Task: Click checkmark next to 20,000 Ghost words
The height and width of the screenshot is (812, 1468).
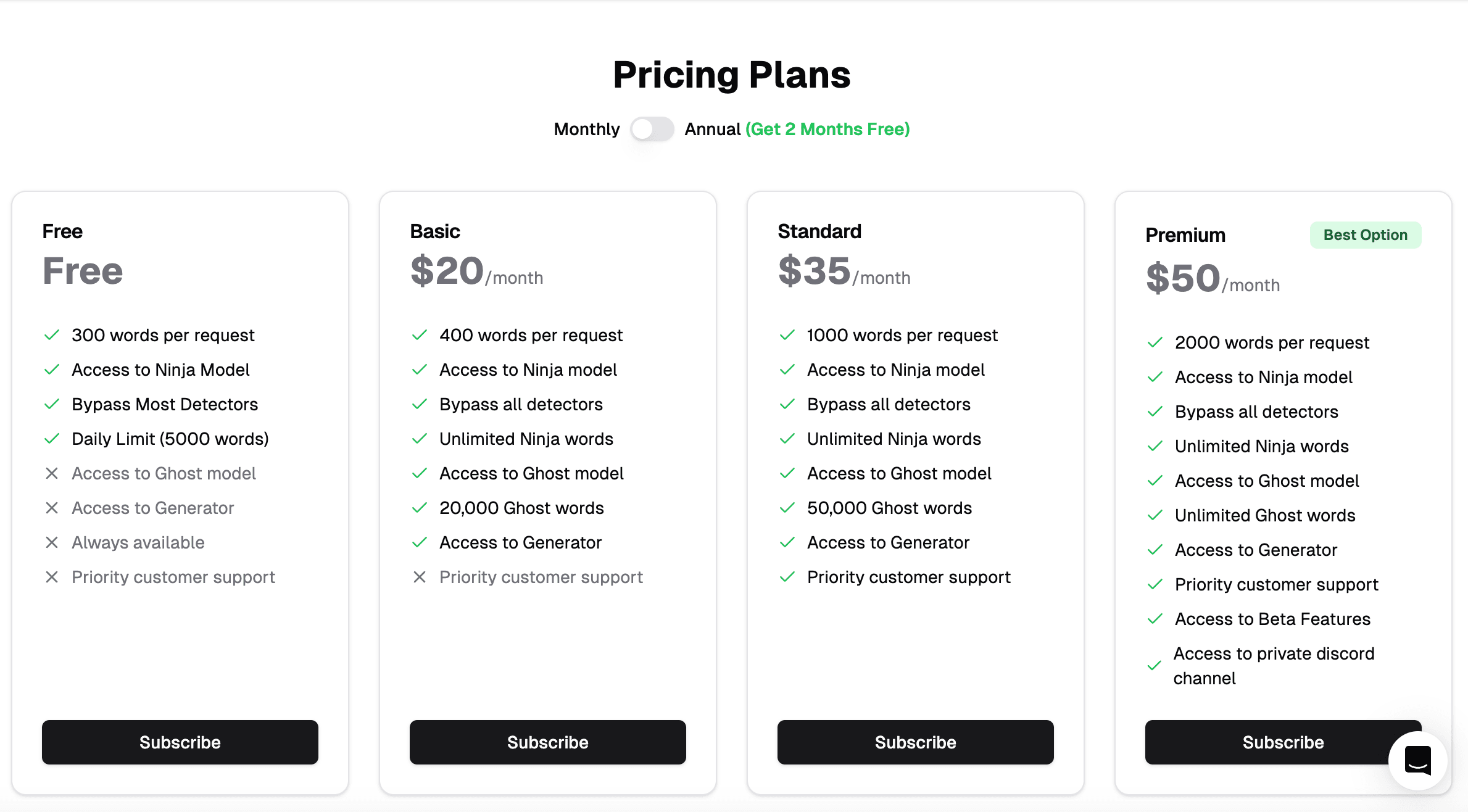Action: 420,508
